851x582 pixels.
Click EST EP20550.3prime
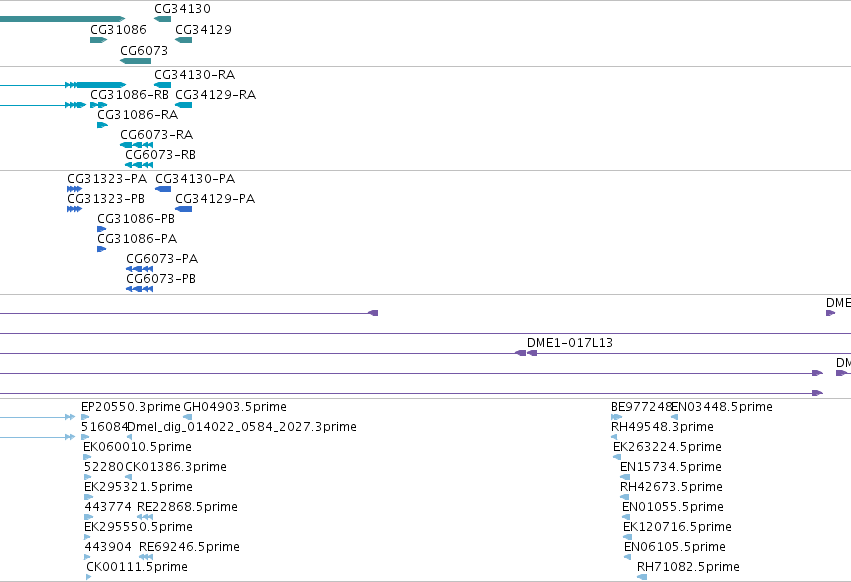coord(85,417)
